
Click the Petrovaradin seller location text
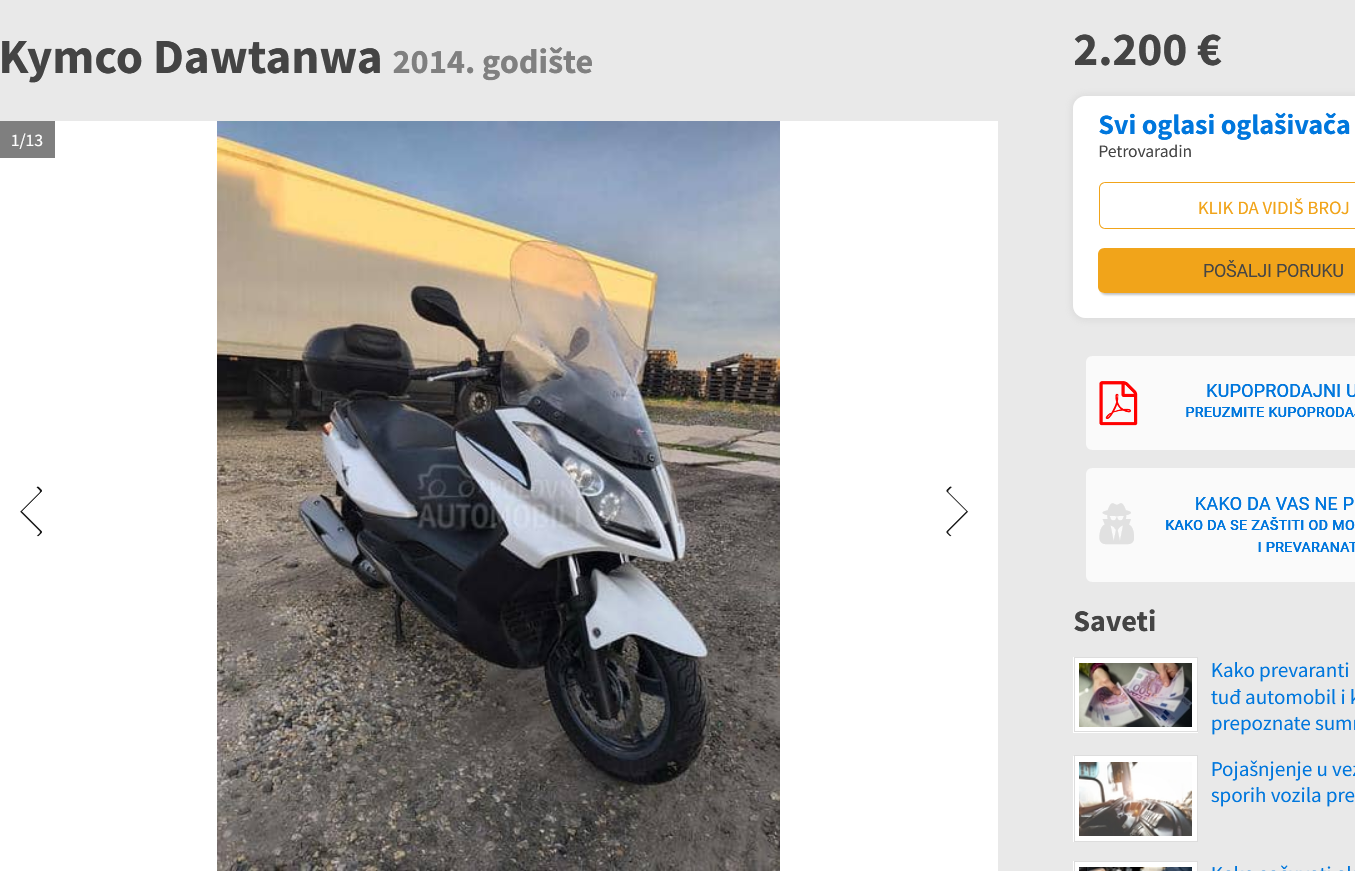tap(1145, 152)
